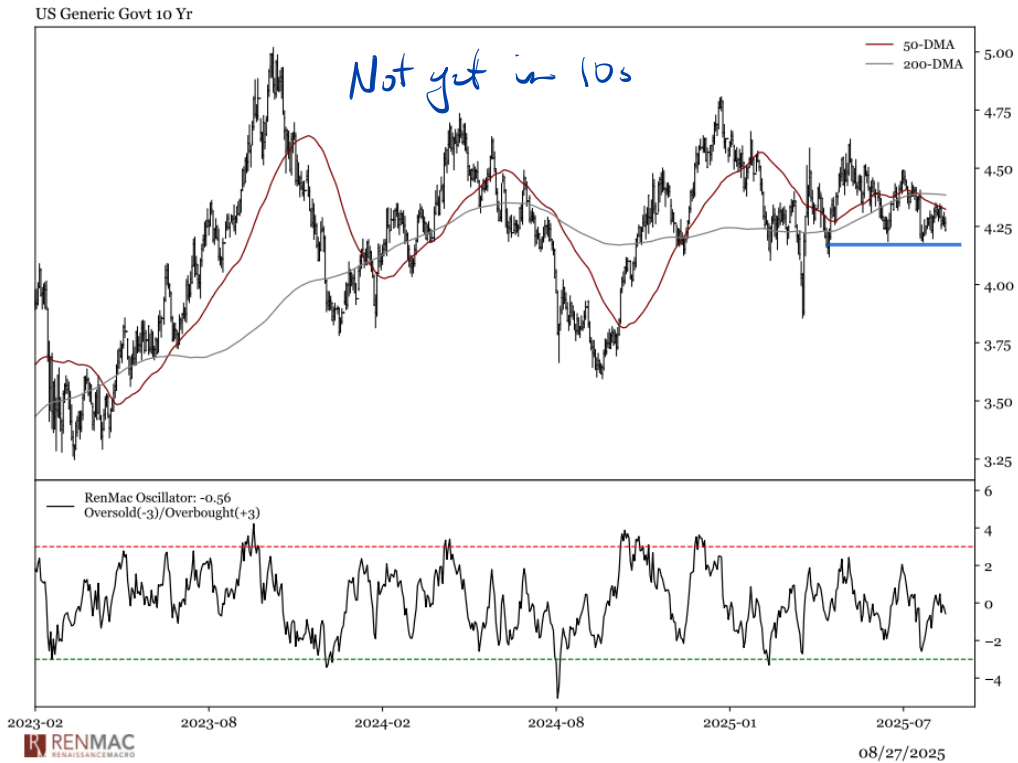Click the gray 200-DMA legend line marker
The width and height of the screenshot is (1018, 763).
point(877,63)
